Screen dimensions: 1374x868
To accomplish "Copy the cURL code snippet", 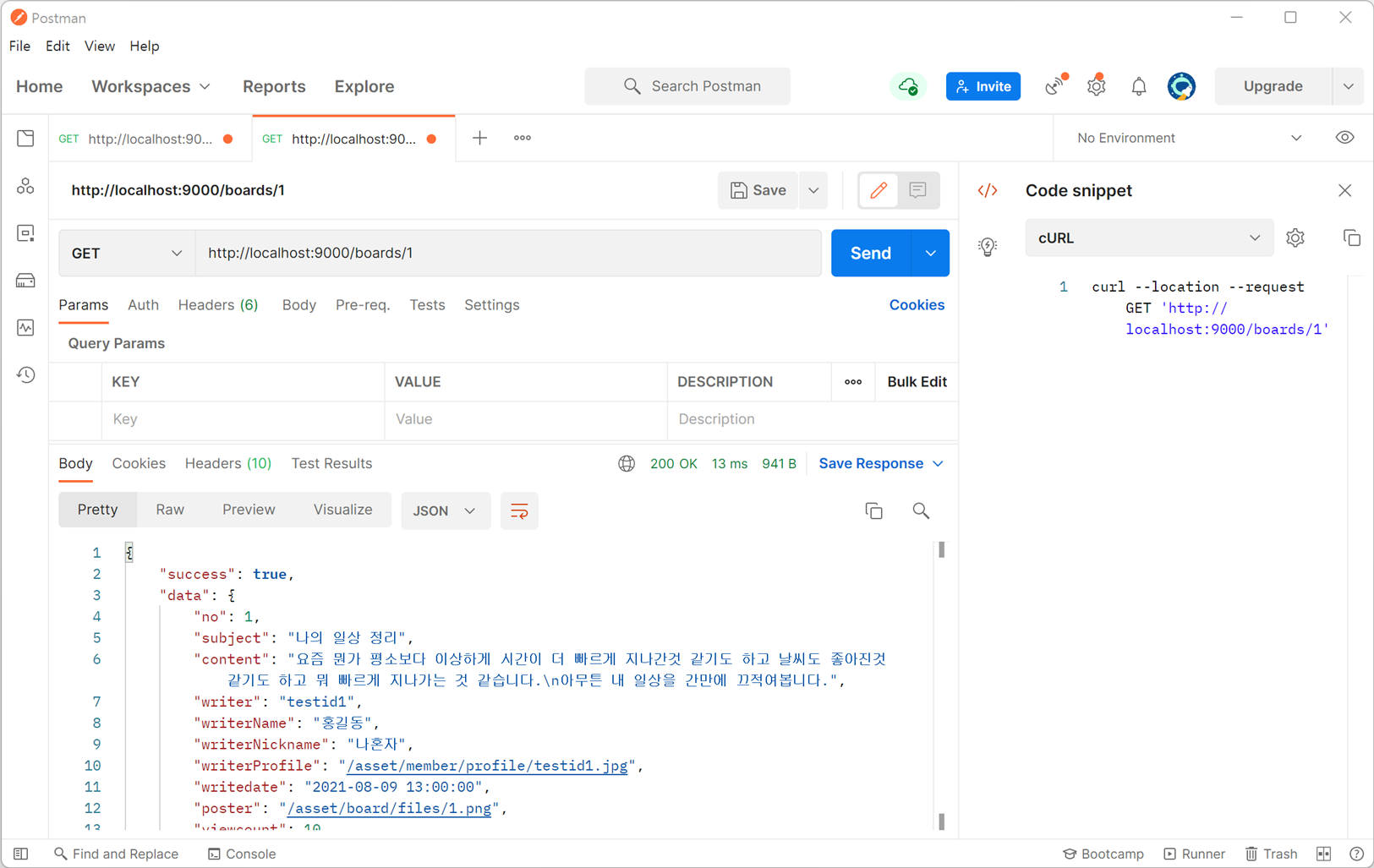I will point(1351,238).
